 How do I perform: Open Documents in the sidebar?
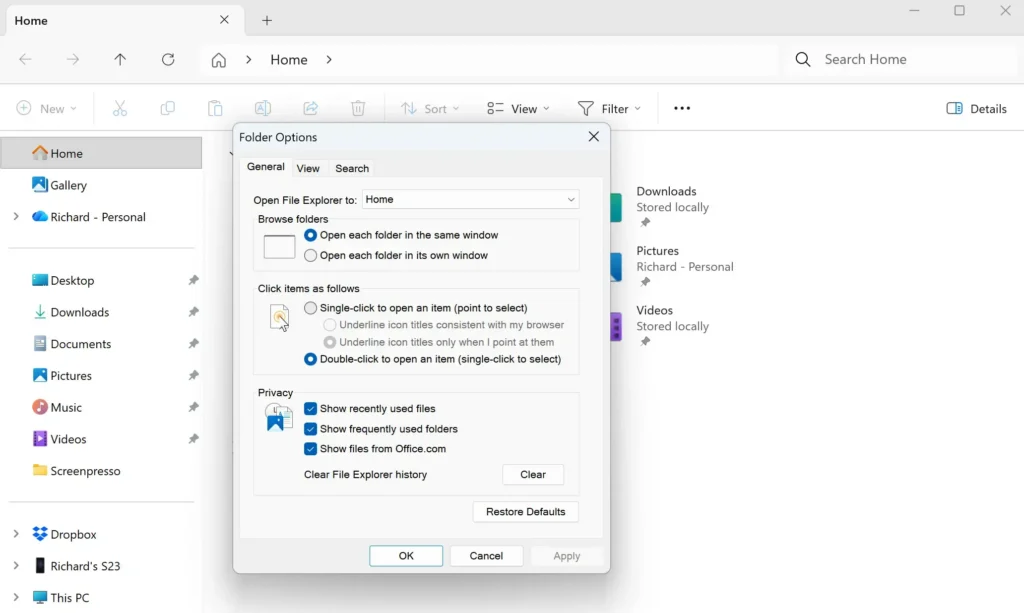pyautogui.click(x=80, y=343)
